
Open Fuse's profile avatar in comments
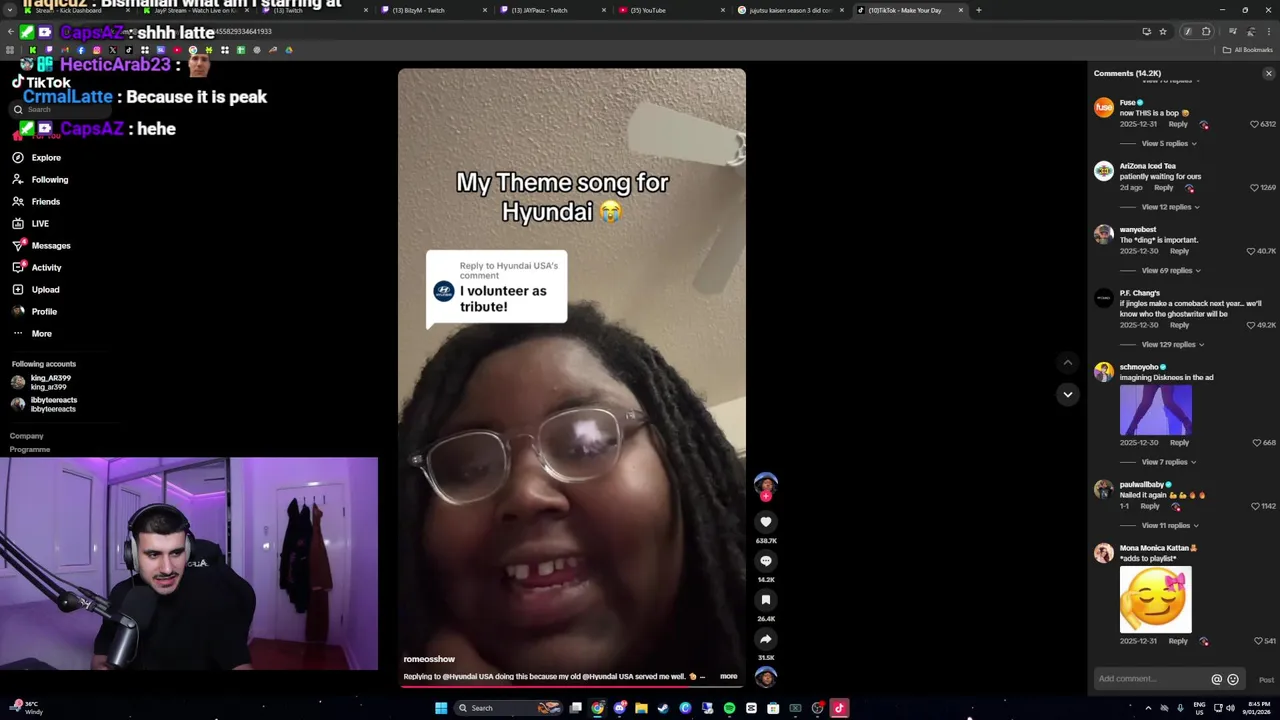(1104, 108)
